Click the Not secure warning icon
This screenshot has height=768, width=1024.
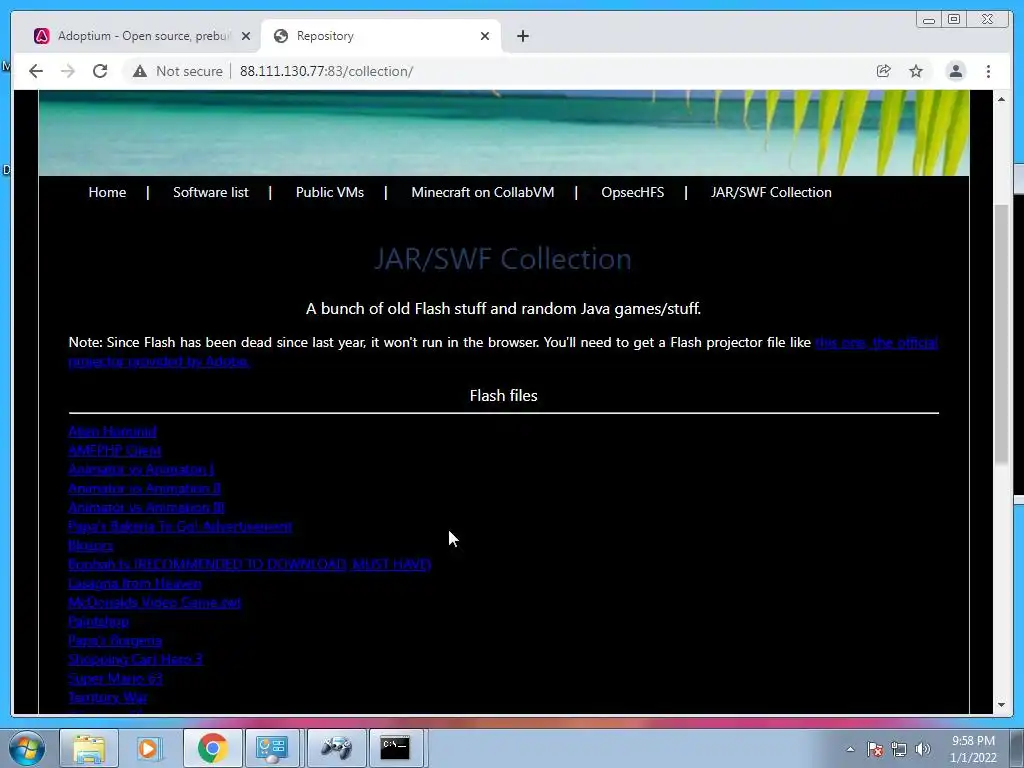(x=140, y=71)
